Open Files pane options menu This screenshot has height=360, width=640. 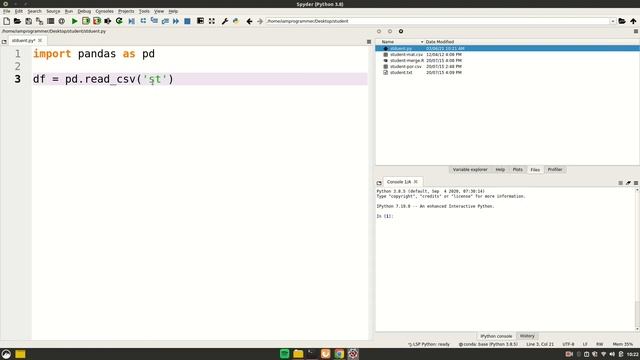pos(636,31)
